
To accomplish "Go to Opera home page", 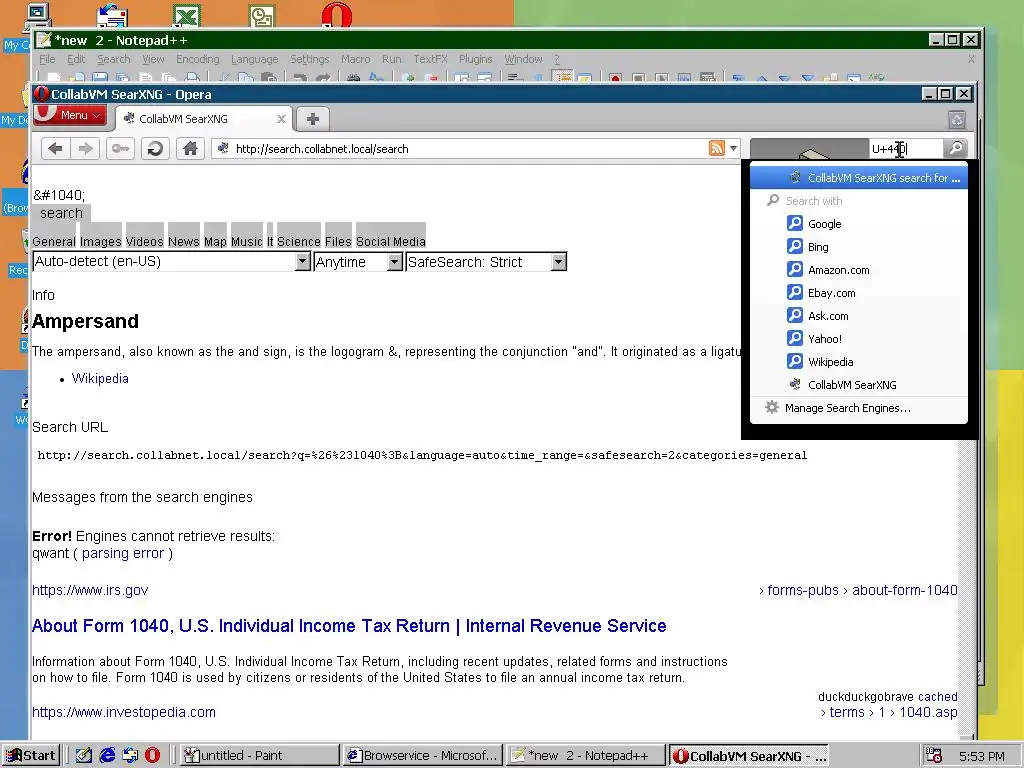I will pos(190,148).
